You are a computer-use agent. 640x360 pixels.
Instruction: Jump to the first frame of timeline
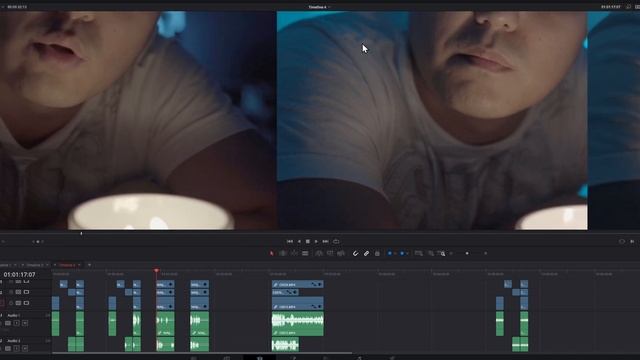pos(290,242)
